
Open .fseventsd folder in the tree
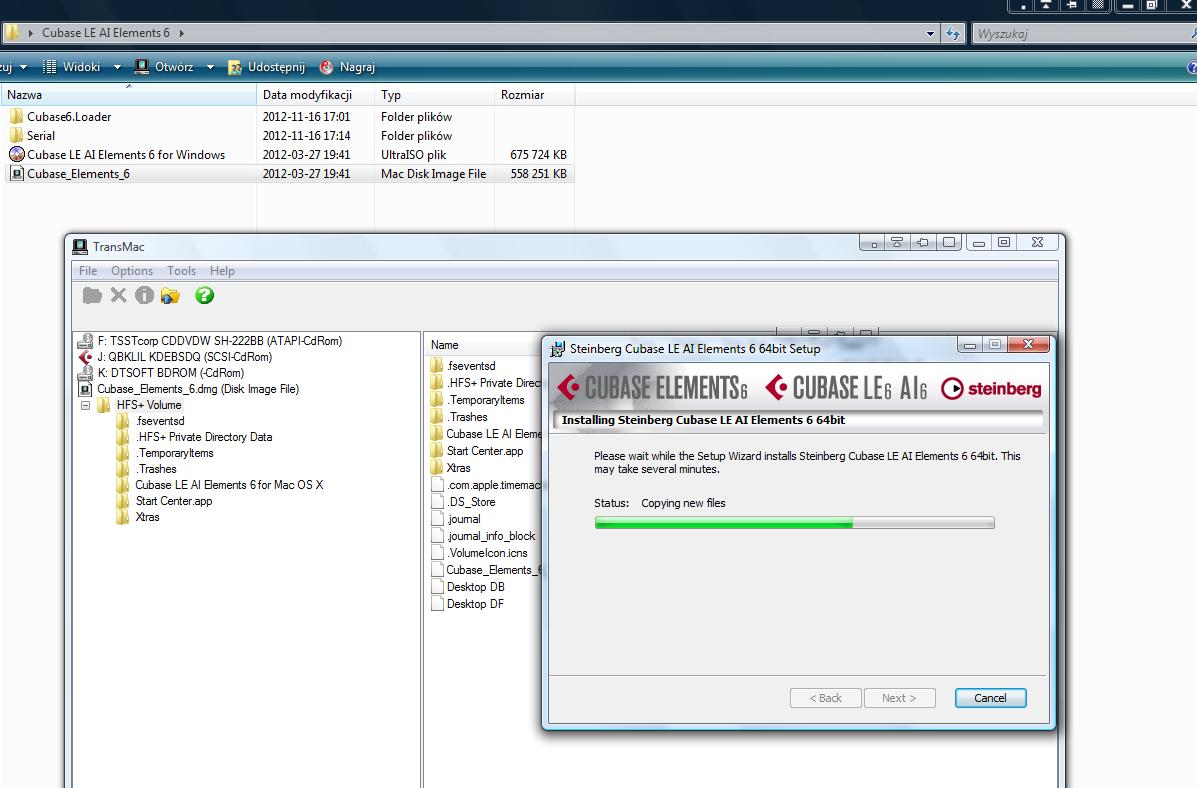[160, 421]
